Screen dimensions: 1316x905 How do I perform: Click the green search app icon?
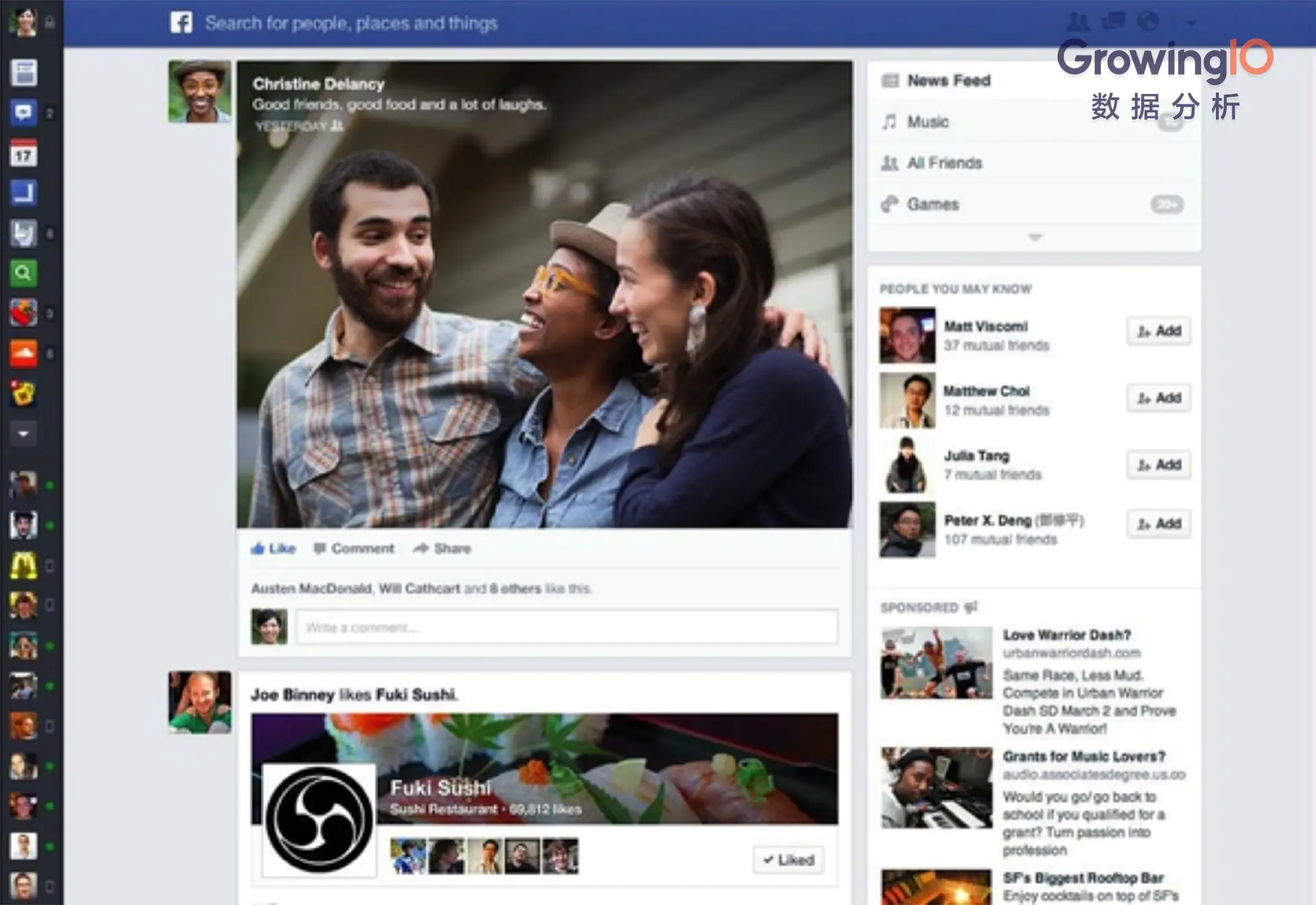(23, 274)
